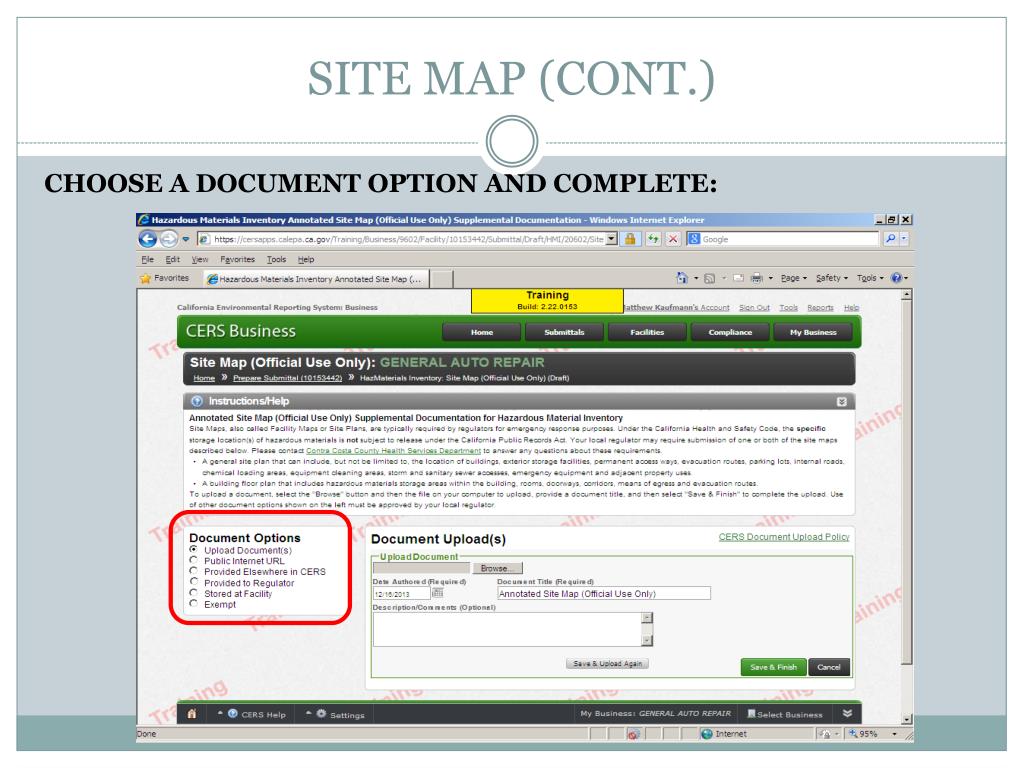Open the search provider dropdown arrow
This screenshot has width=1024, height=768.
coord(904,239)
